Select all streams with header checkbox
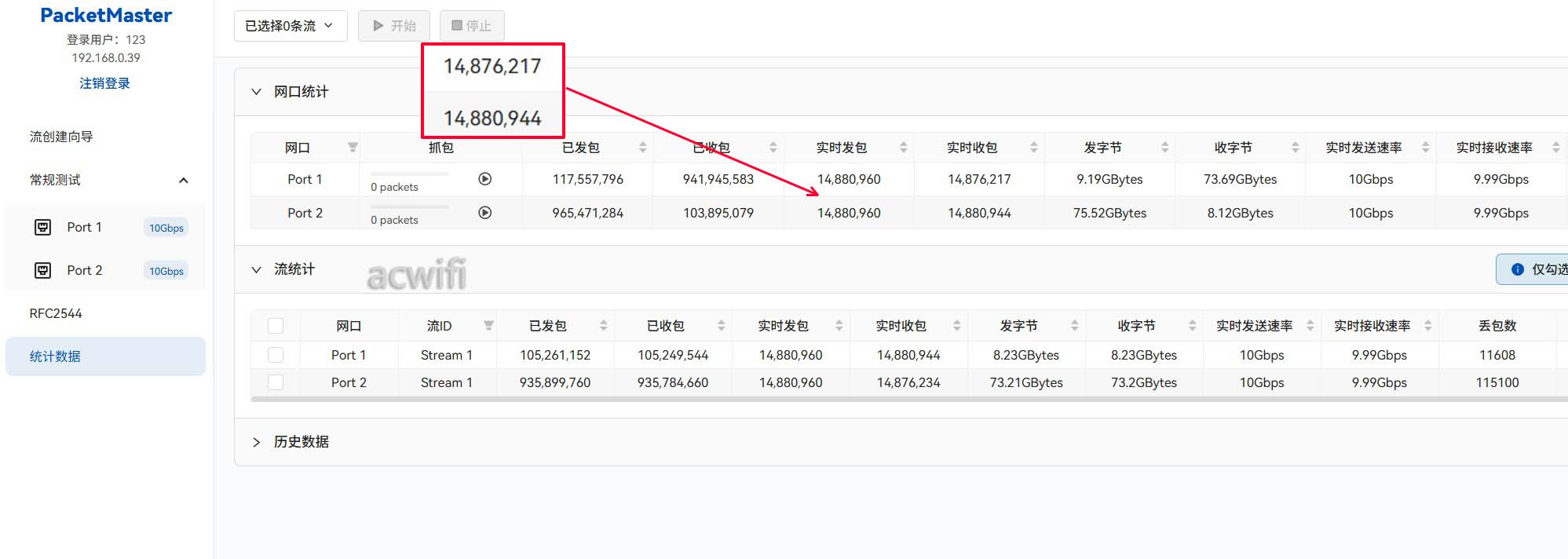This screenshot has height=559, width=1568. point(276,326)
